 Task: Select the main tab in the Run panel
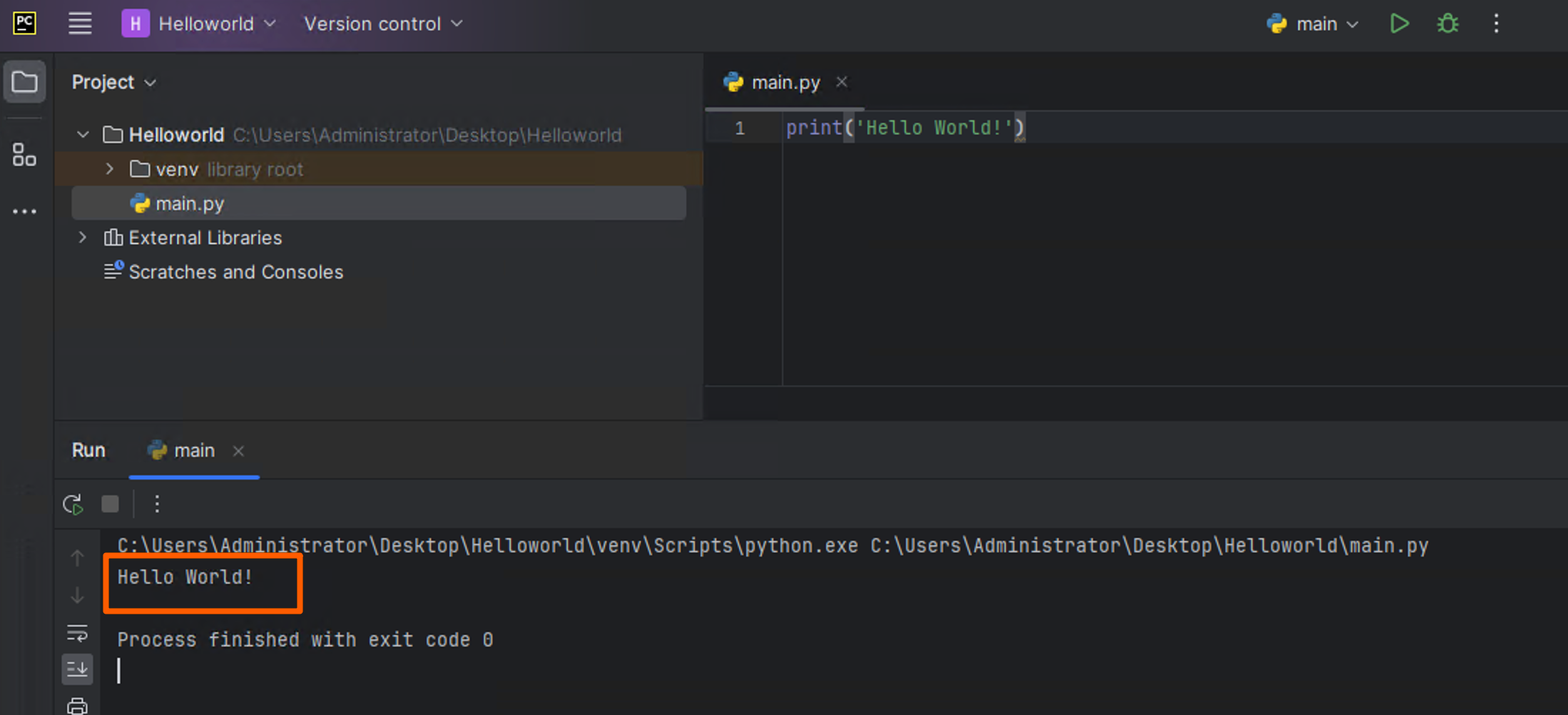pos(193,451)
